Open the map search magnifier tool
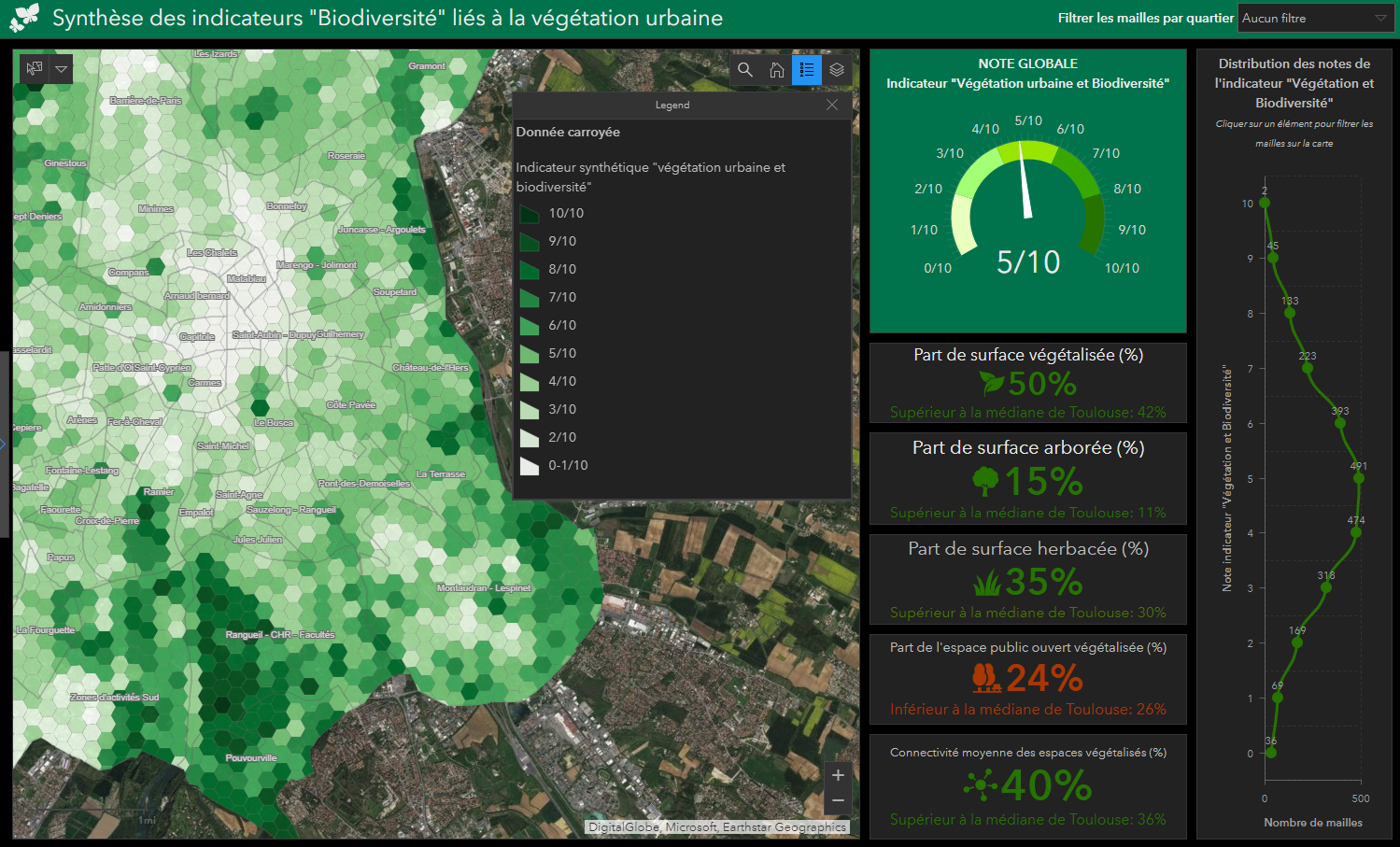 click(x=744, y=69)
